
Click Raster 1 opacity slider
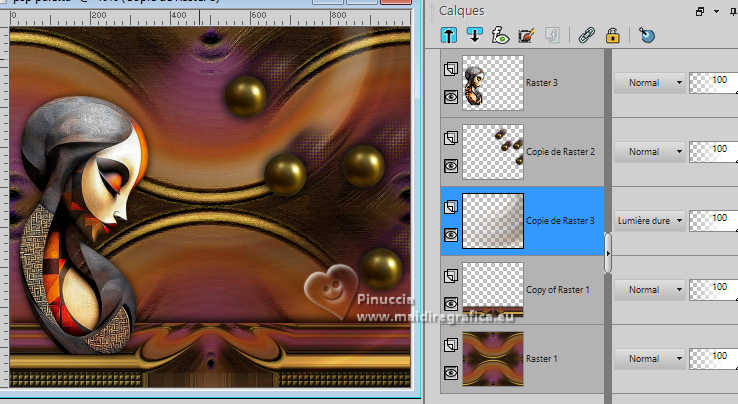[x=713, y=358]
